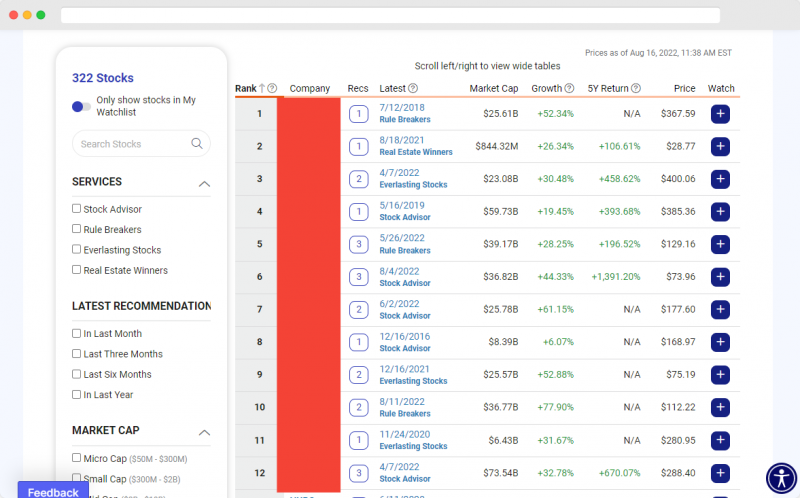Open the Growth column help icon
Image resolution: width=800 pixels, height=498 pixels.
tap(569, 88)
